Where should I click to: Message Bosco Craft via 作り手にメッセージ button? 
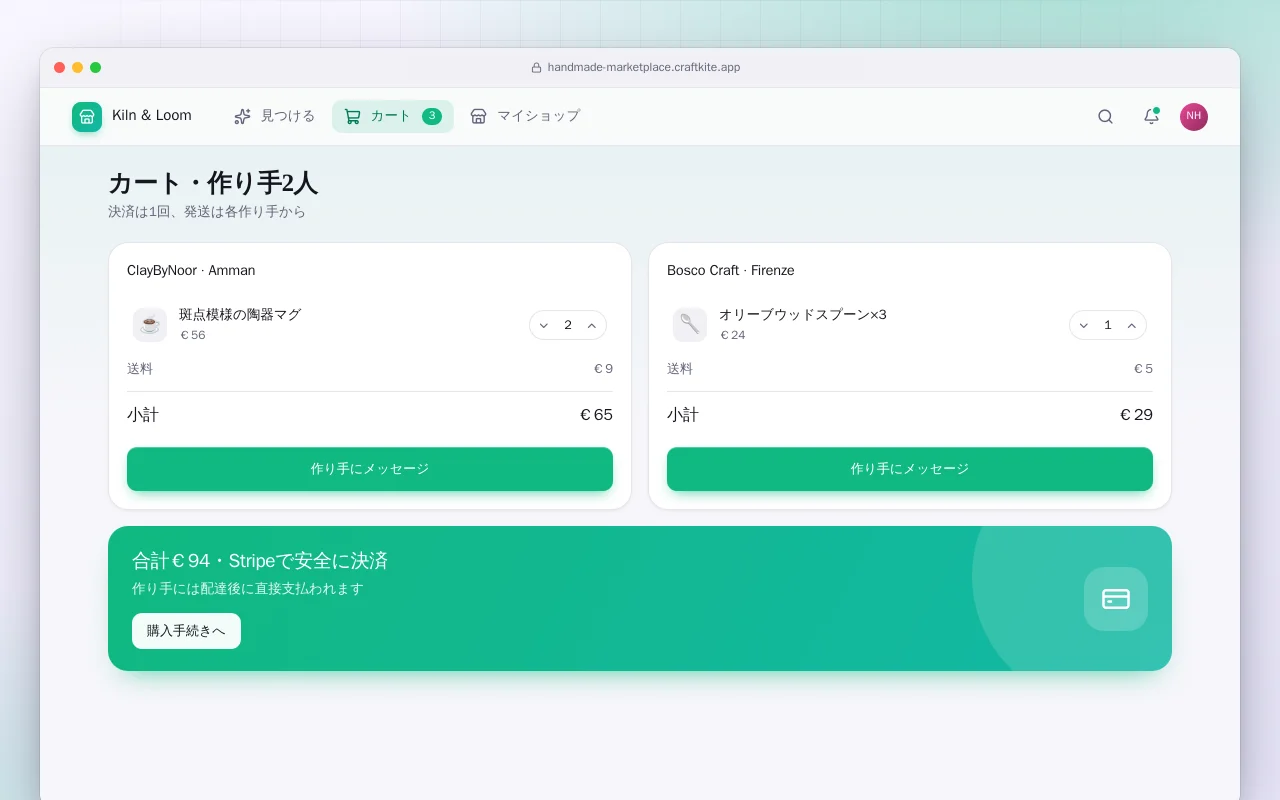click(x=910, y=469)
